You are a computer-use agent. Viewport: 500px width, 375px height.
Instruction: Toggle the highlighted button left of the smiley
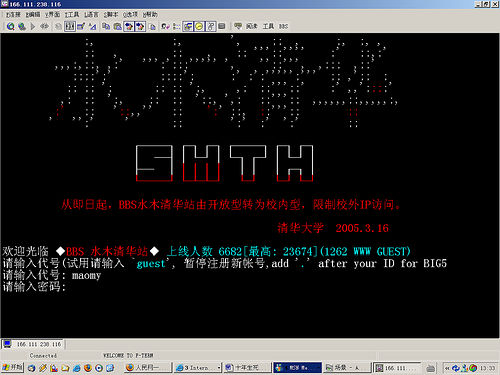click(188, 26)
